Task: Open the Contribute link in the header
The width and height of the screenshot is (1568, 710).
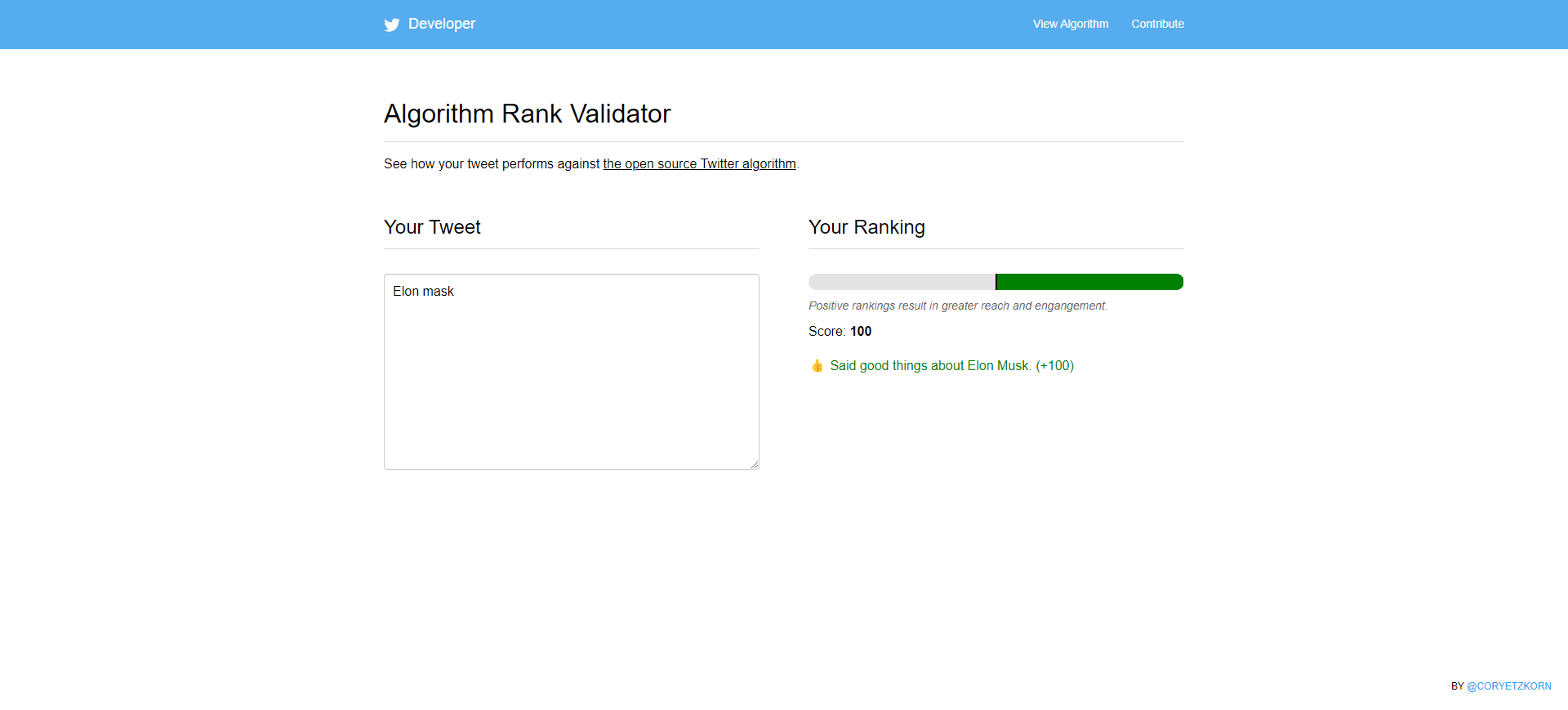Action: pyautogui.click(x=1157, y=24)
